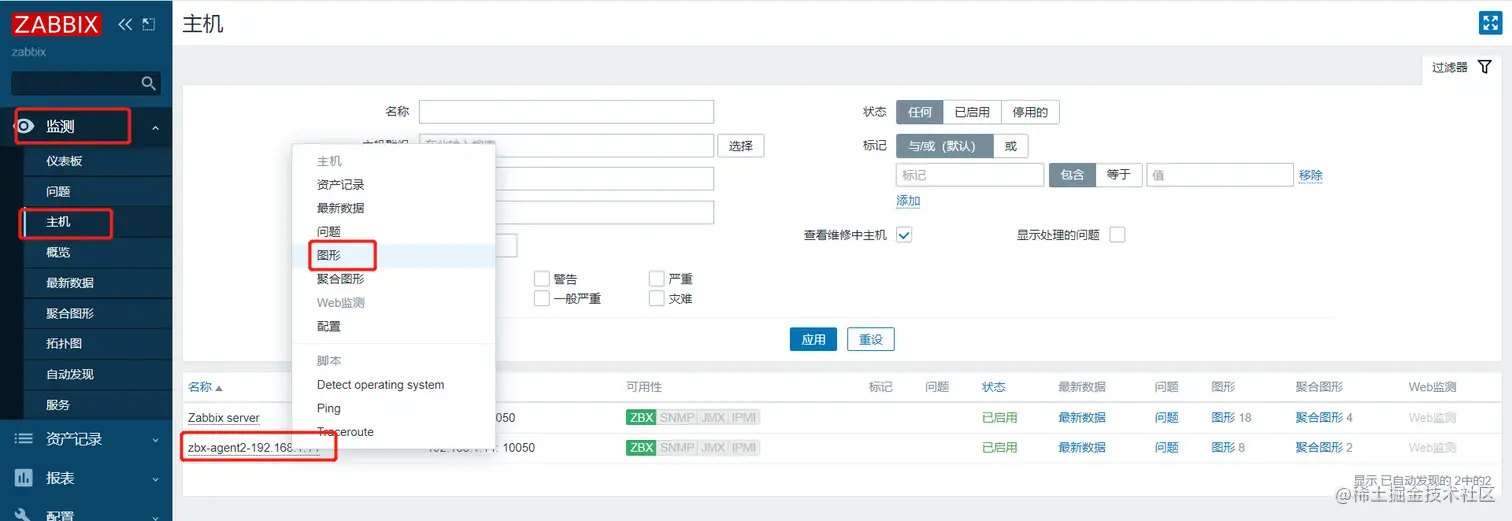1512x521 pixels.
Task: Click the Reports bar chart icon
Action: click(x=25, y=478)
